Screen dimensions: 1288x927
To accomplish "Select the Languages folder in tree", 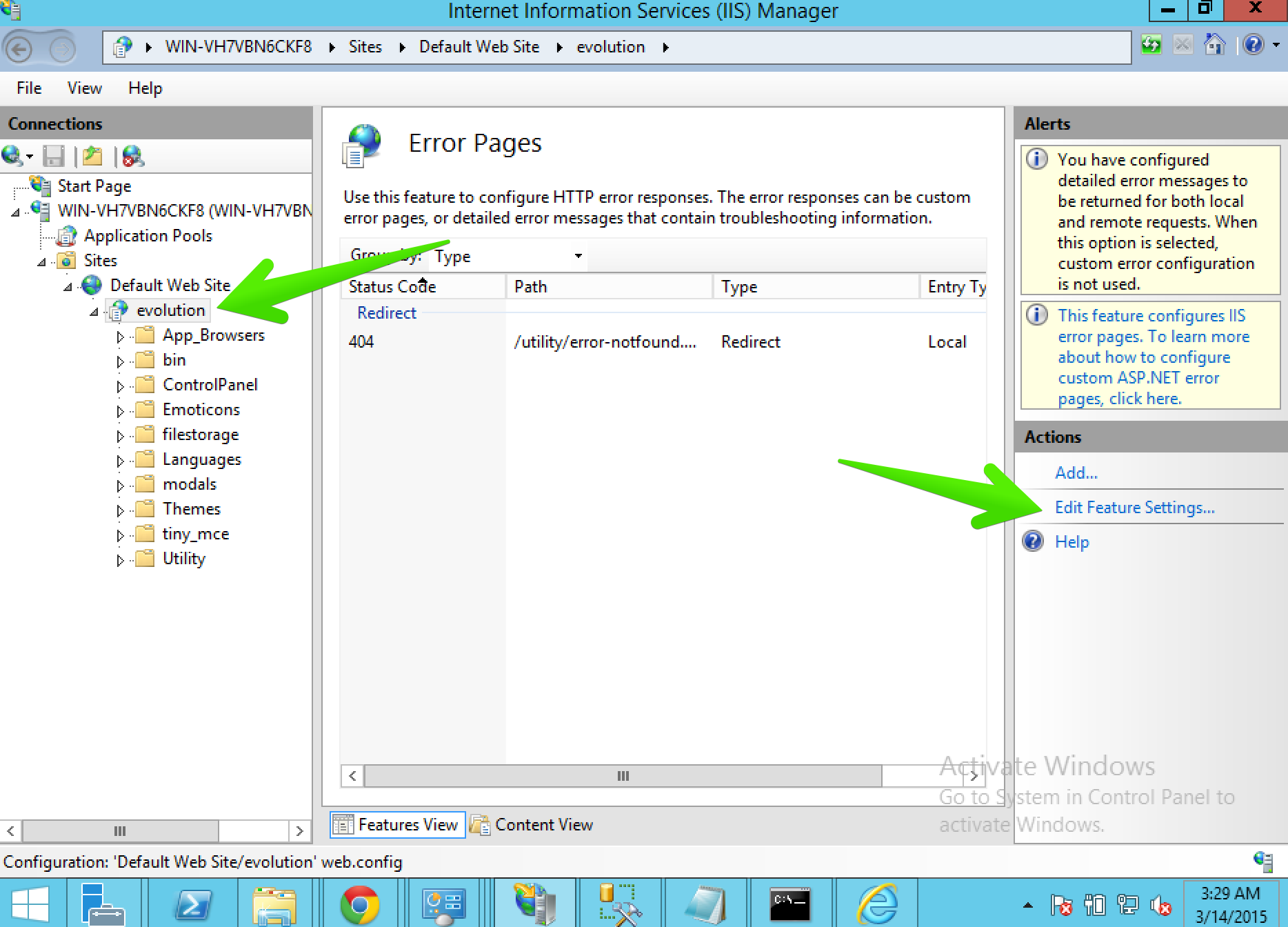I will coord(201,459).
